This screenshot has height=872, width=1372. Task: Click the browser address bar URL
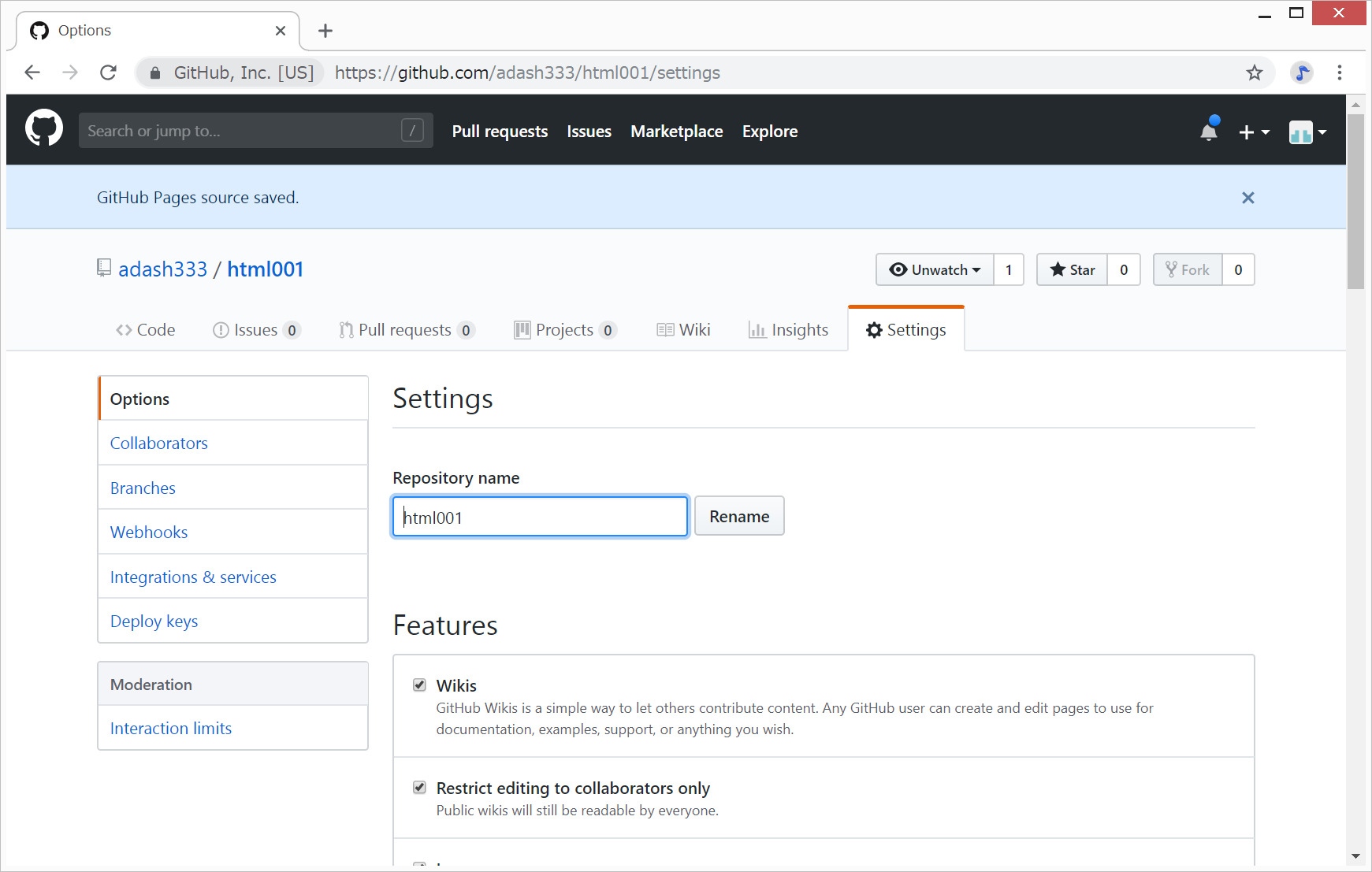click(527, 72)
